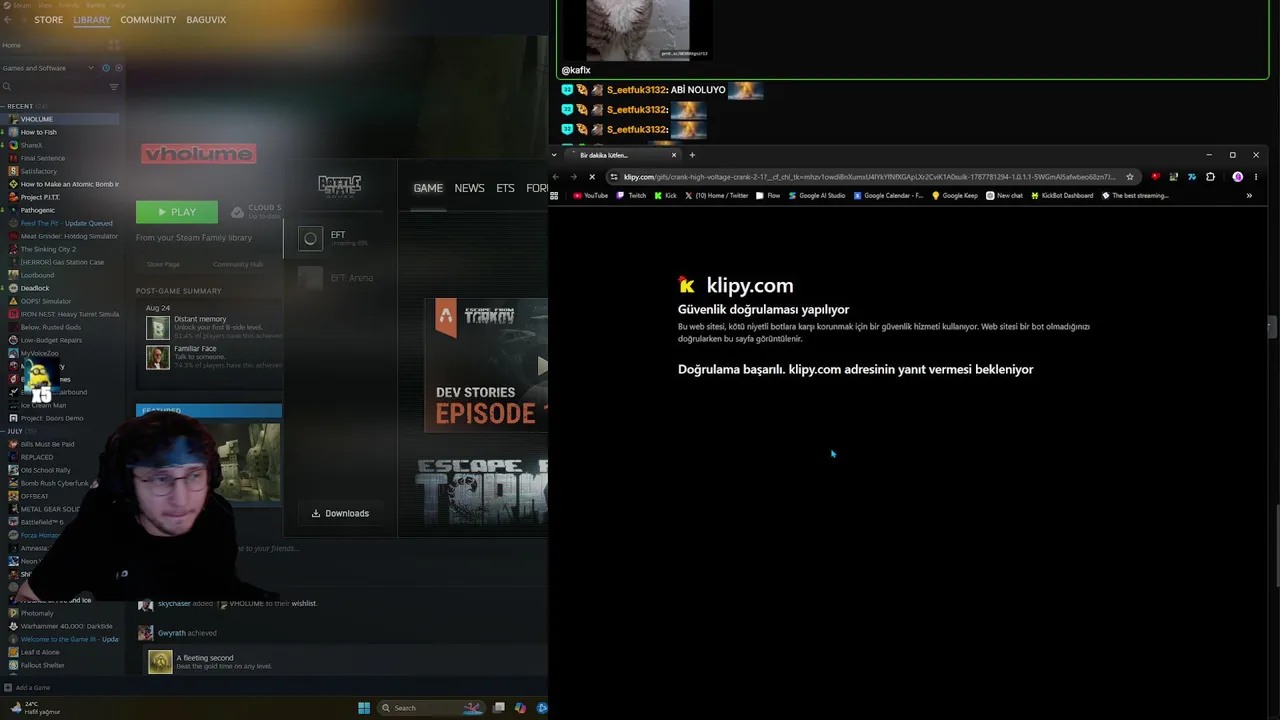The height and width of the screenshot is (720, 1280).
Task: Select Fallout Shelter in the library
Action: pyautogui.click(x=43, y=665)
